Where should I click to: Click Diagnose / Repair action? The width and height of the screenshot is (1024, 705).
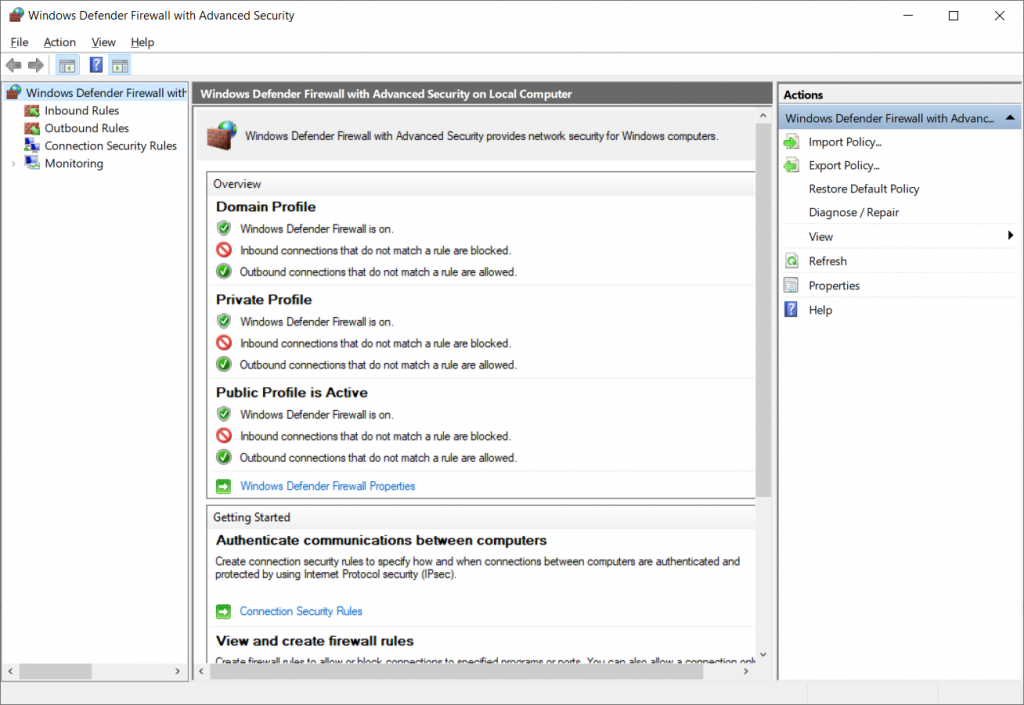(x=854, y=213)
